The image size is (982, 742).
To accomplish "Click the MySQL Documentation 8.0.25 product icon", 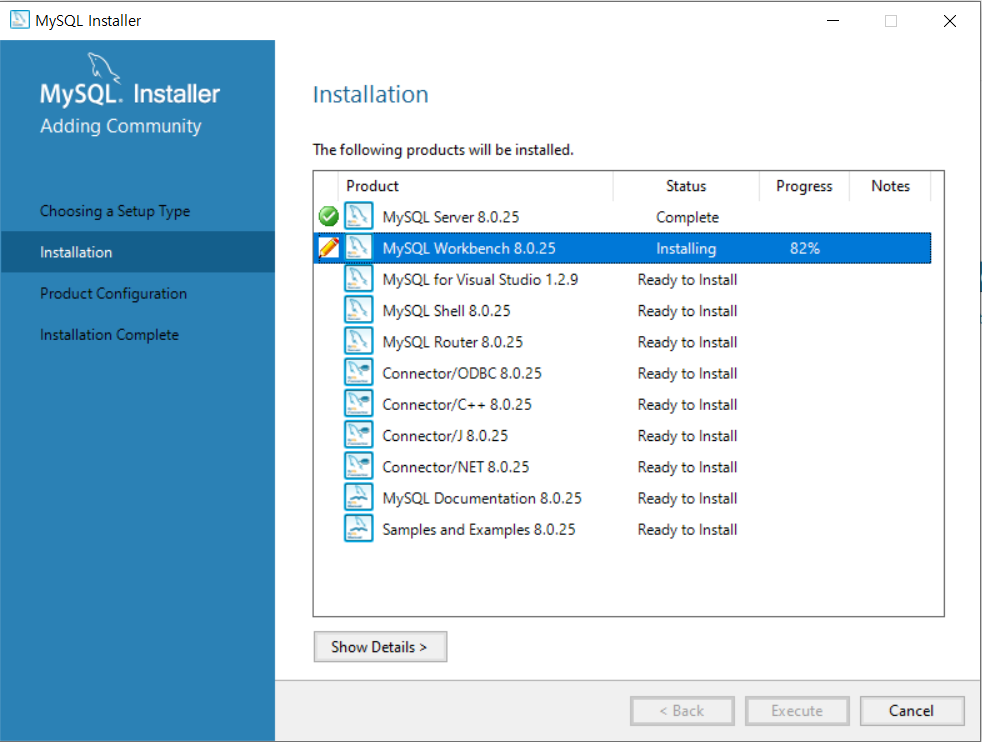I will pos(358,498).
